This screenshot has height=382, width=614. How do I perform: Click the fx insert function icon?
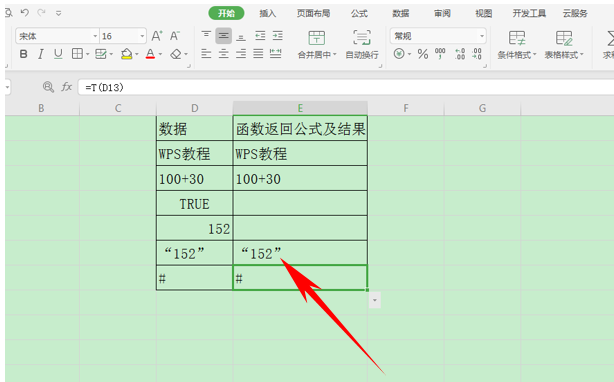67,87
